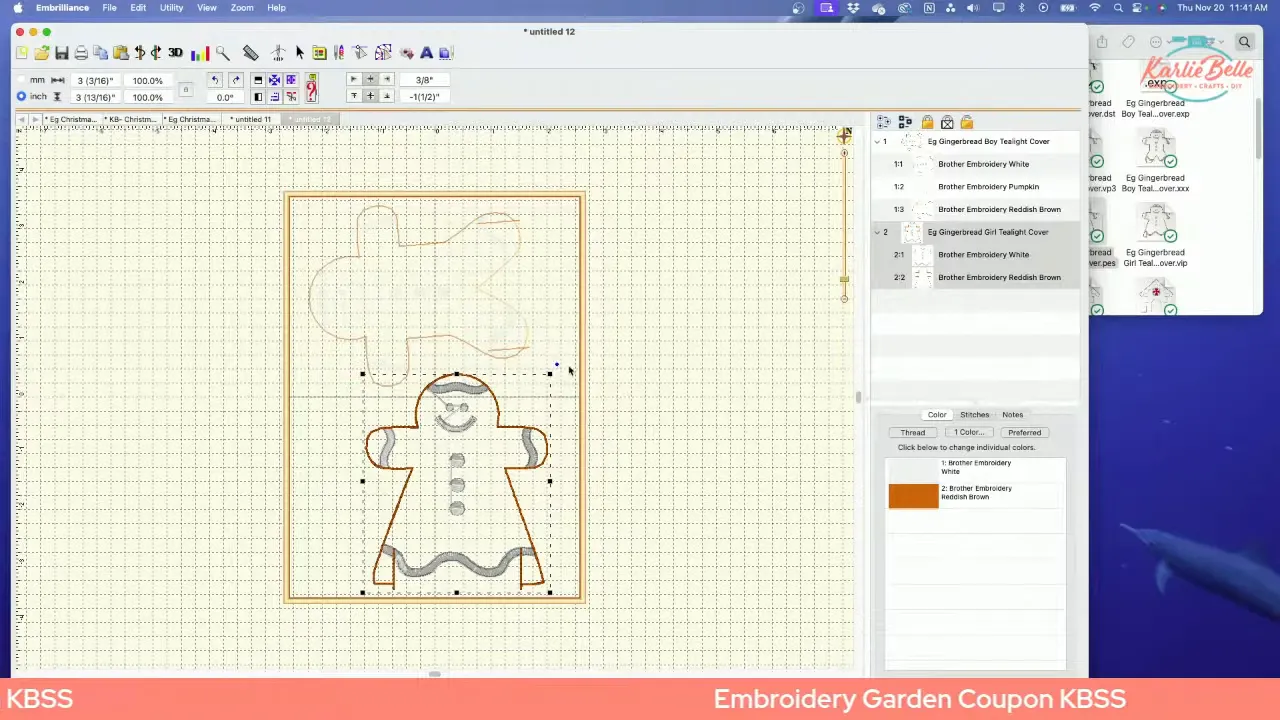Screen dimensions: 1280x720
Task: Click the vertical zoom slider handle
Action: [x=844, y=279]
